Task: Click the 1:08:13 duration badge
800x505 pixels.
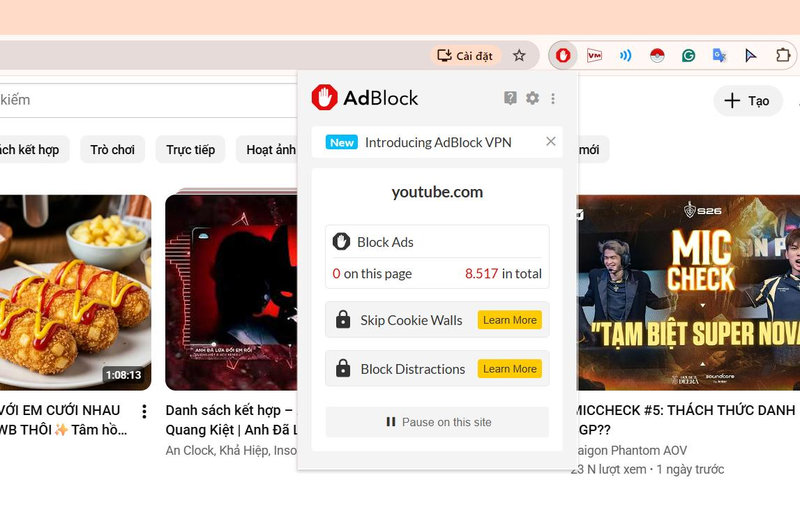Action: (x=123, y=375)
